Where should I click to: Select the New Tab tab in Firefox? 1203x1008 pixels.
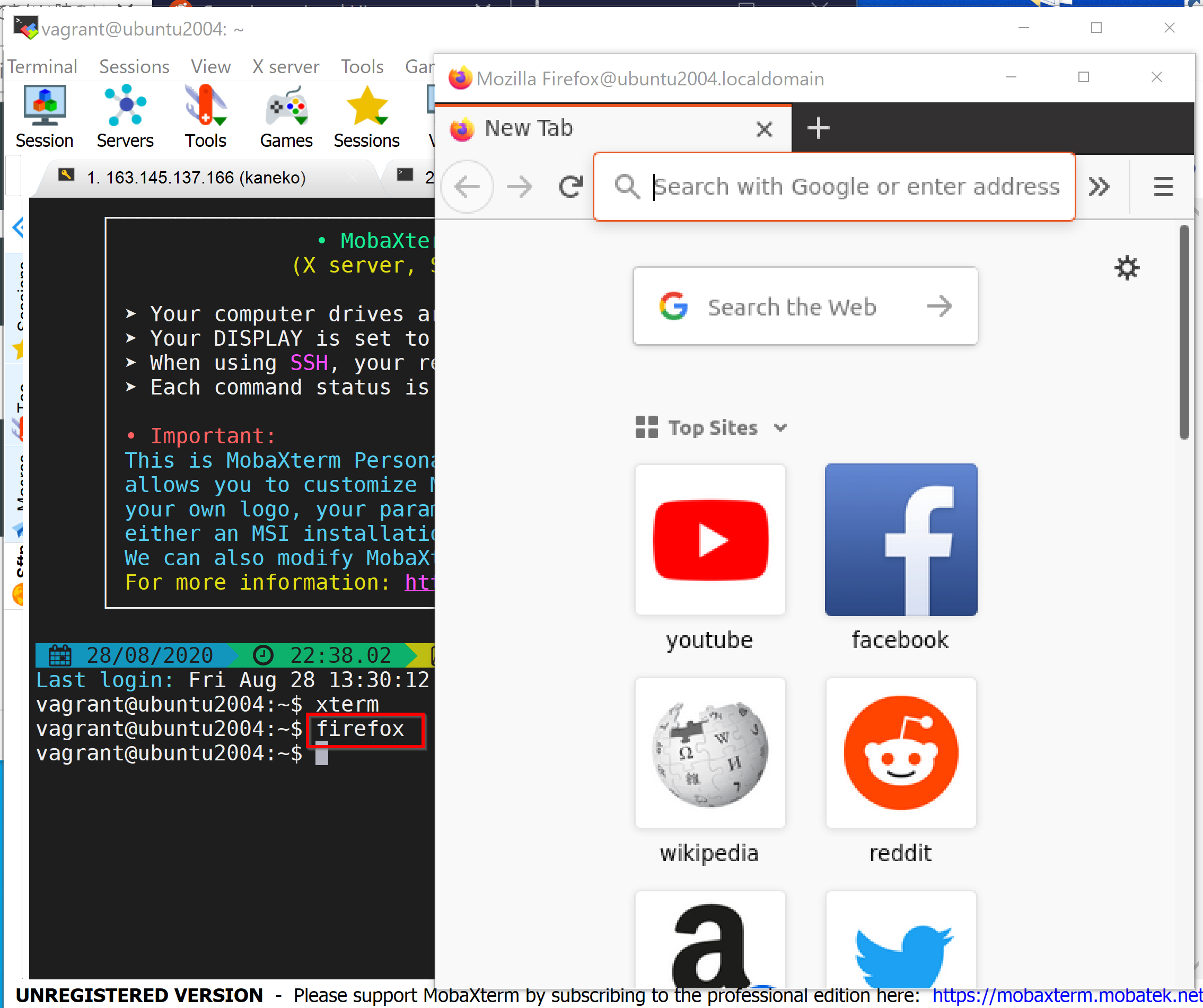613,128
